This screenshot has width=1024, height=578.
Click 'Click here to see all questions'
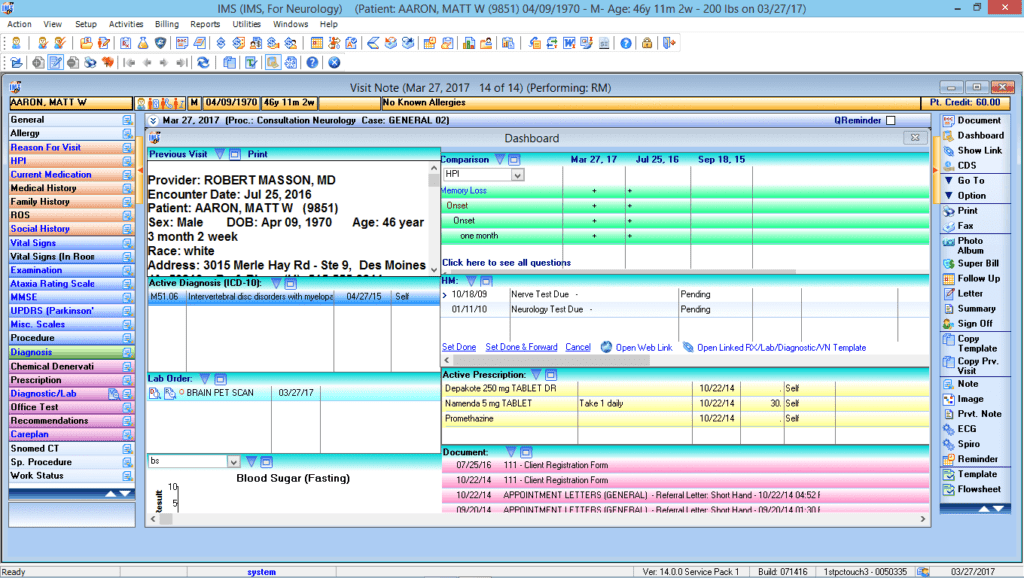[x=506, y=263]
